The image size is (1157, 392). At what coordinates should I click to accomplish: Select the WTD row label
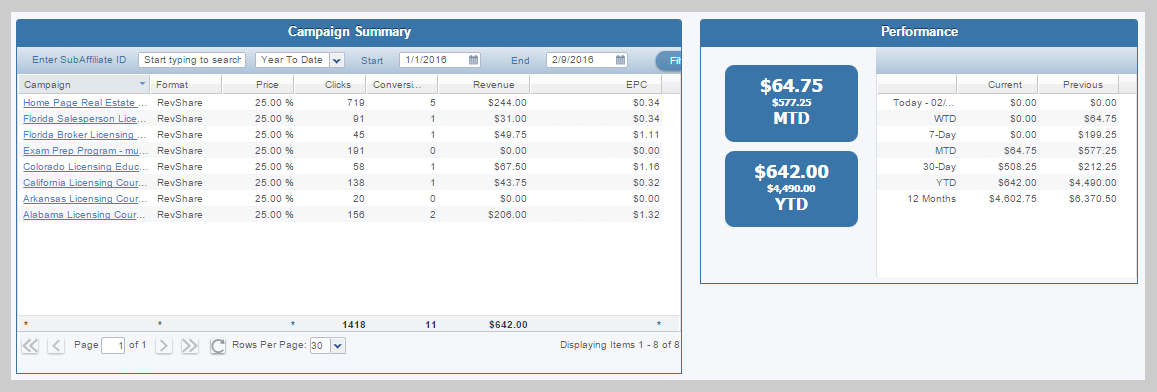[944, 119]
